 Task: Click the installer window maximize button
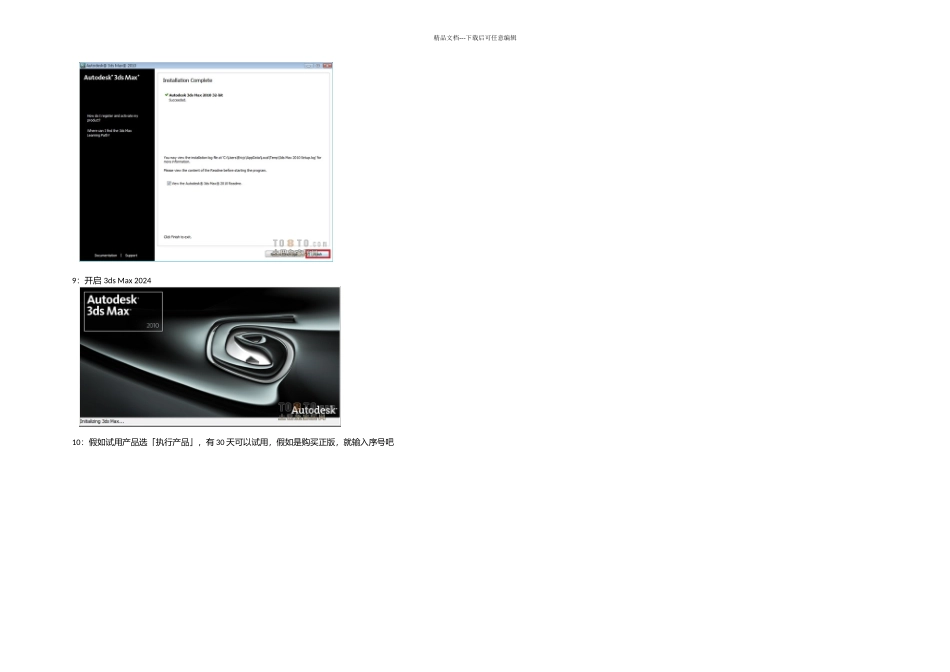[x=317, y=65]
